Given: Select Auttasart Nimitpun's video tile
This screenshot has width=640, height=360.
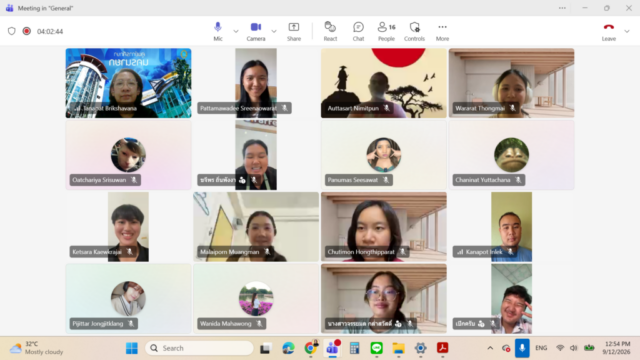Looking at the screenshot, I should point(384,83).
